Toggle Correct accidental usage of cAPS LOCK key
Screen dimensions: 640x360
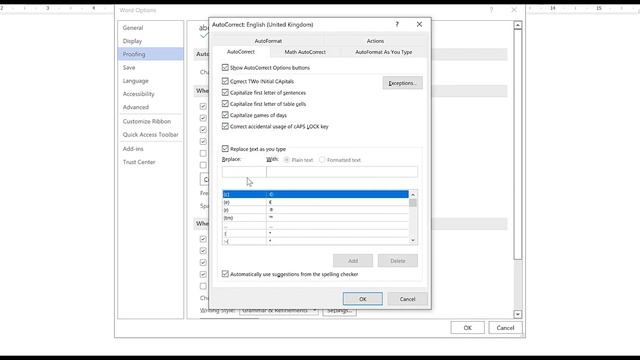225,126
